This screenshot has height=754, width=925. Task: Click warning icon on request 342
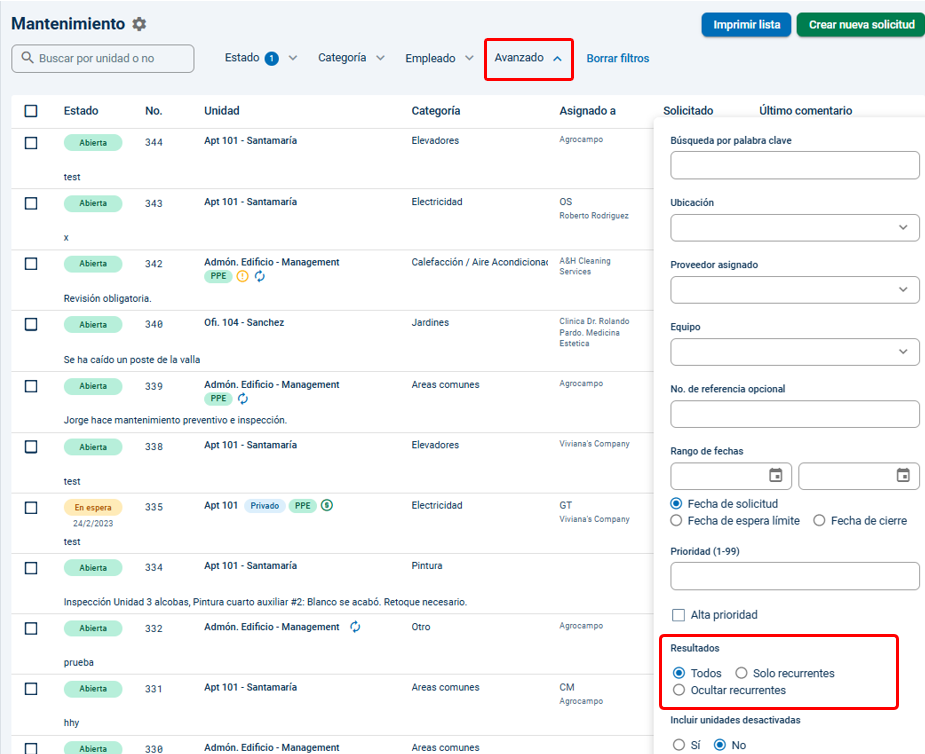tap(242, 276)
